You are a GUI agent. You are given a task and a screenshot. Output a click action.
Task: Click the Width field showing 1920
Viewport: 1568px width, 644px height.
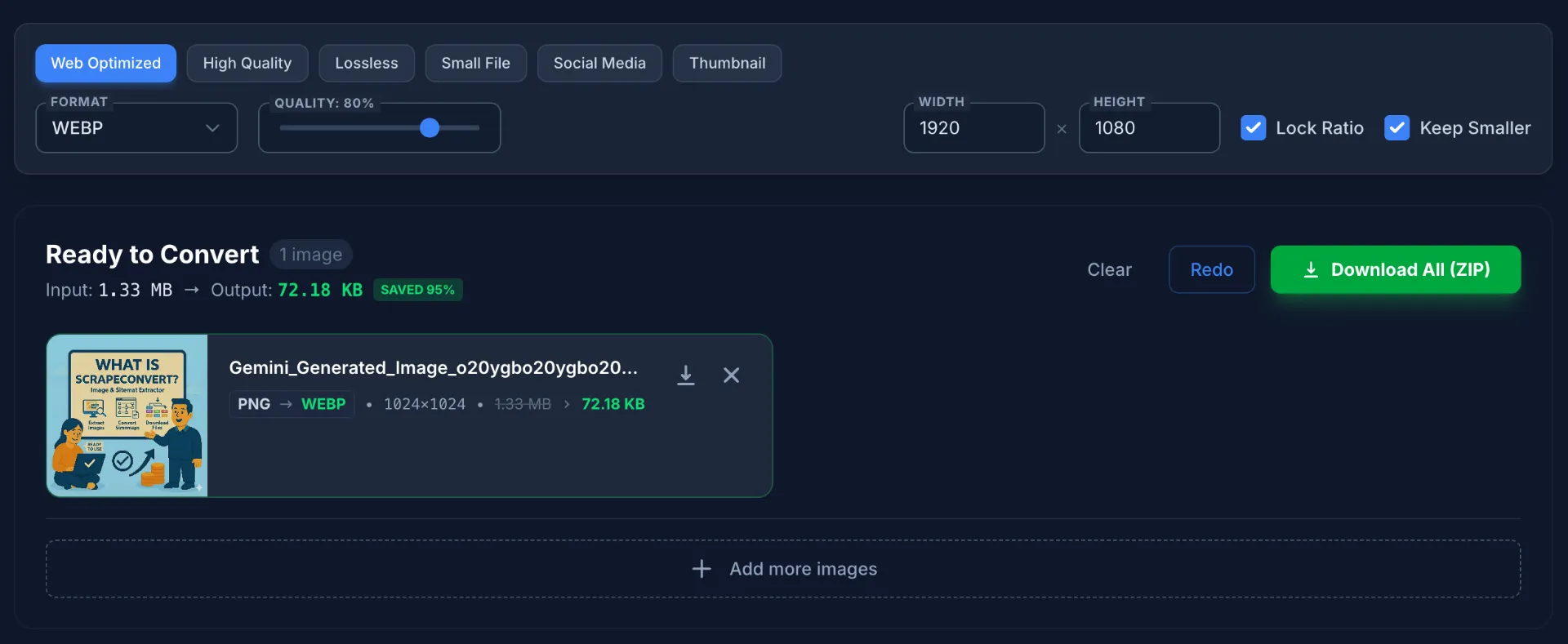click(x=974, y=128)
